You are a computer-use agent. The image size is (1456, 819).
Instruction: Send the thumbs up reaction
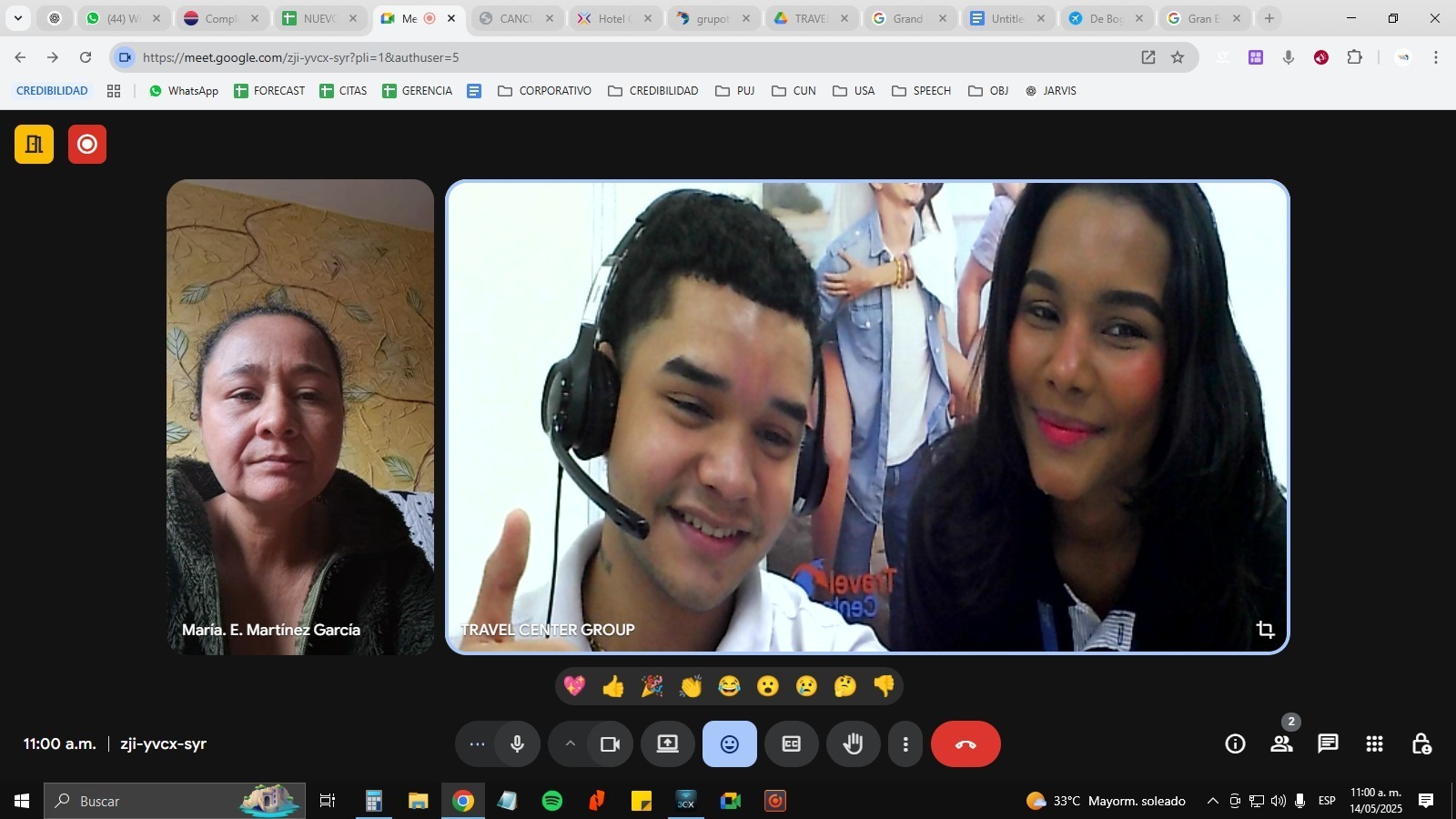tap(613, 686)
